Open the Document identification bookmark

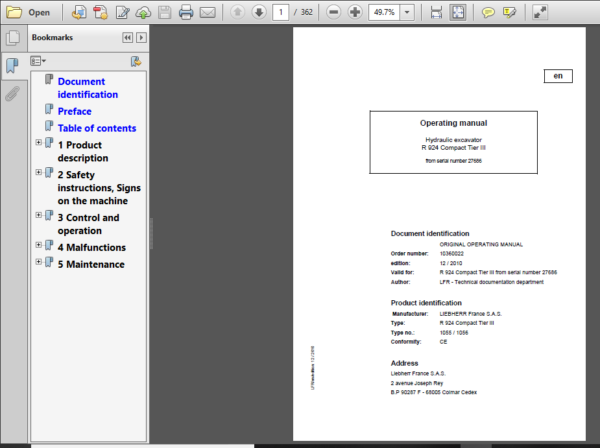(88, 88)
